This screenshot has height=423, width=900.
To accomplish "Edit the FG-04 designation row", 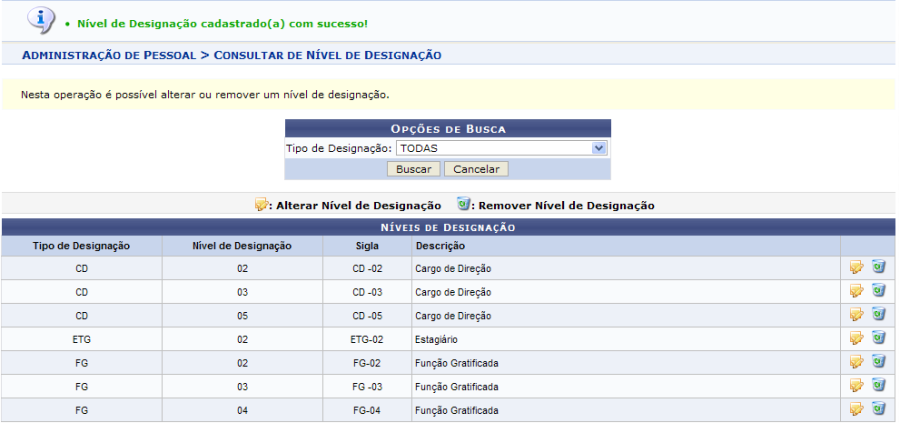I will tap(856, 409).
